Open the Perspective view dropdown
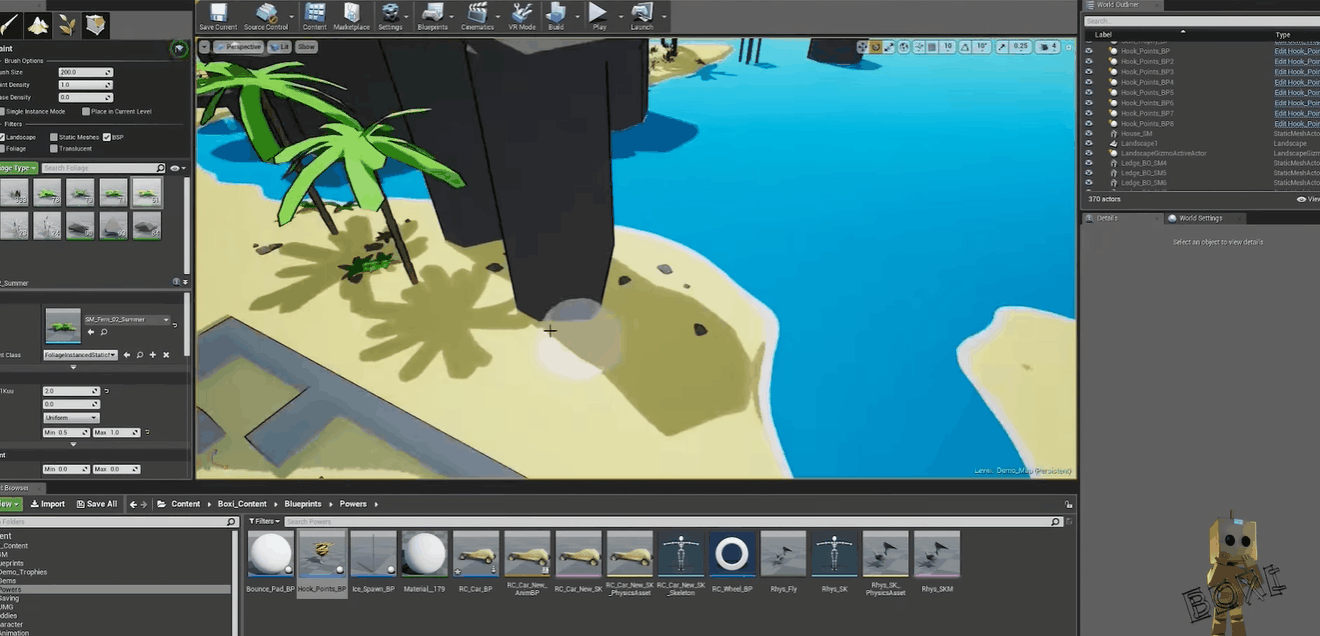 coord(238,47)
